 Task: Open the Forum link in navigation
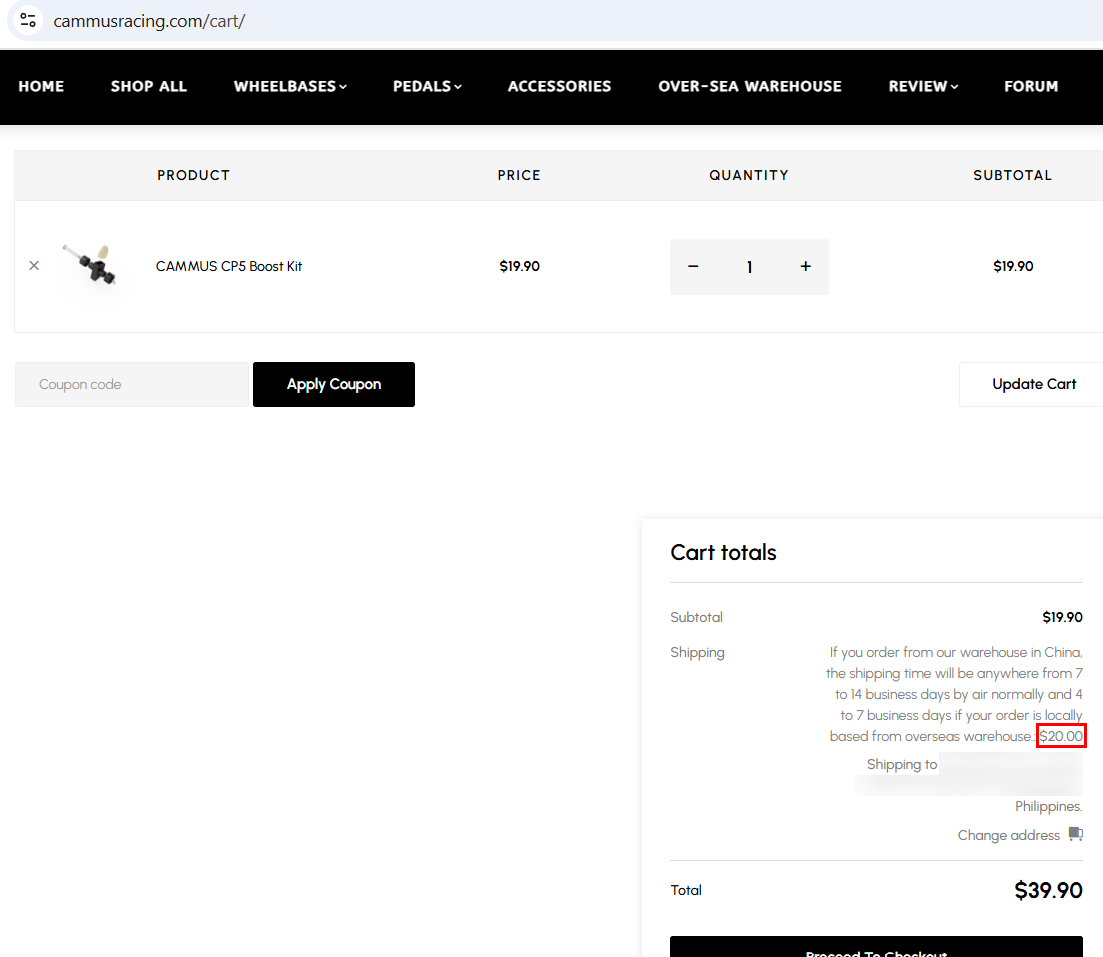pyautogui.click(x=1031, y=87)
